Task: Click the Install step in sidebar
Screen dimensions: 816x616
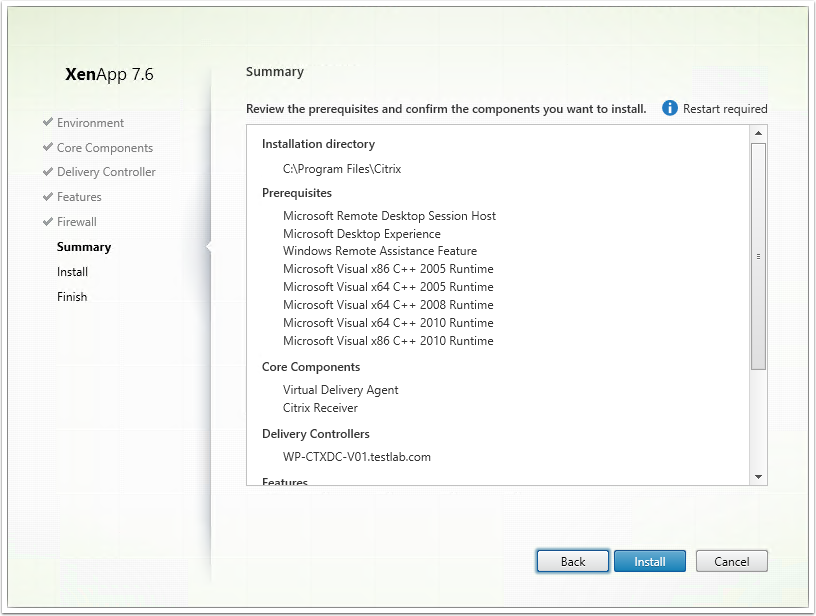Action: point(72,272)
